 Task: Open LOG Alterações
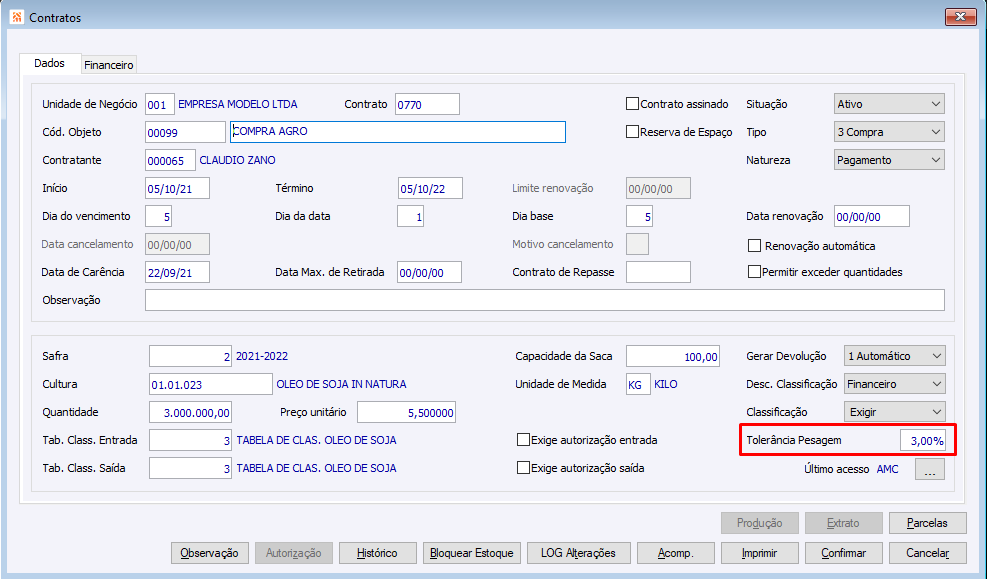click(x=578, y=553)
